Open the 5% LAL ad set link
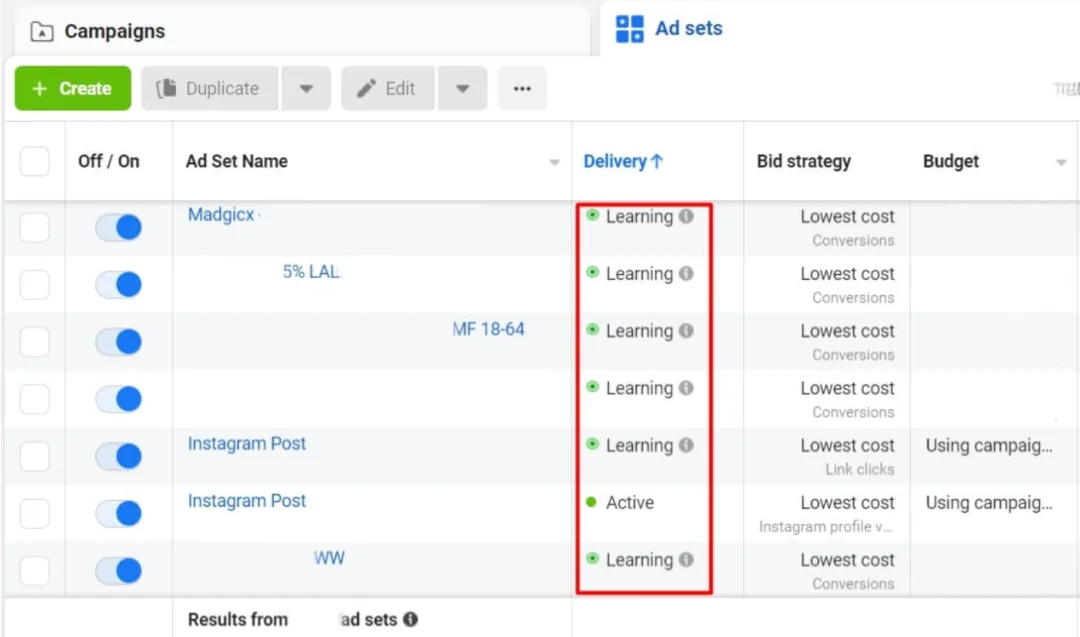 311,272
